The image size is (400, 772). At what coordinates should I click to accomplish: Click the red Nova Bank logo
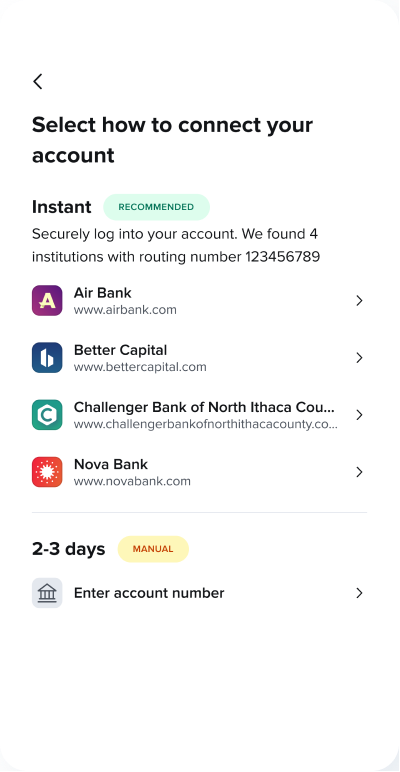click(x=47, y=472)
